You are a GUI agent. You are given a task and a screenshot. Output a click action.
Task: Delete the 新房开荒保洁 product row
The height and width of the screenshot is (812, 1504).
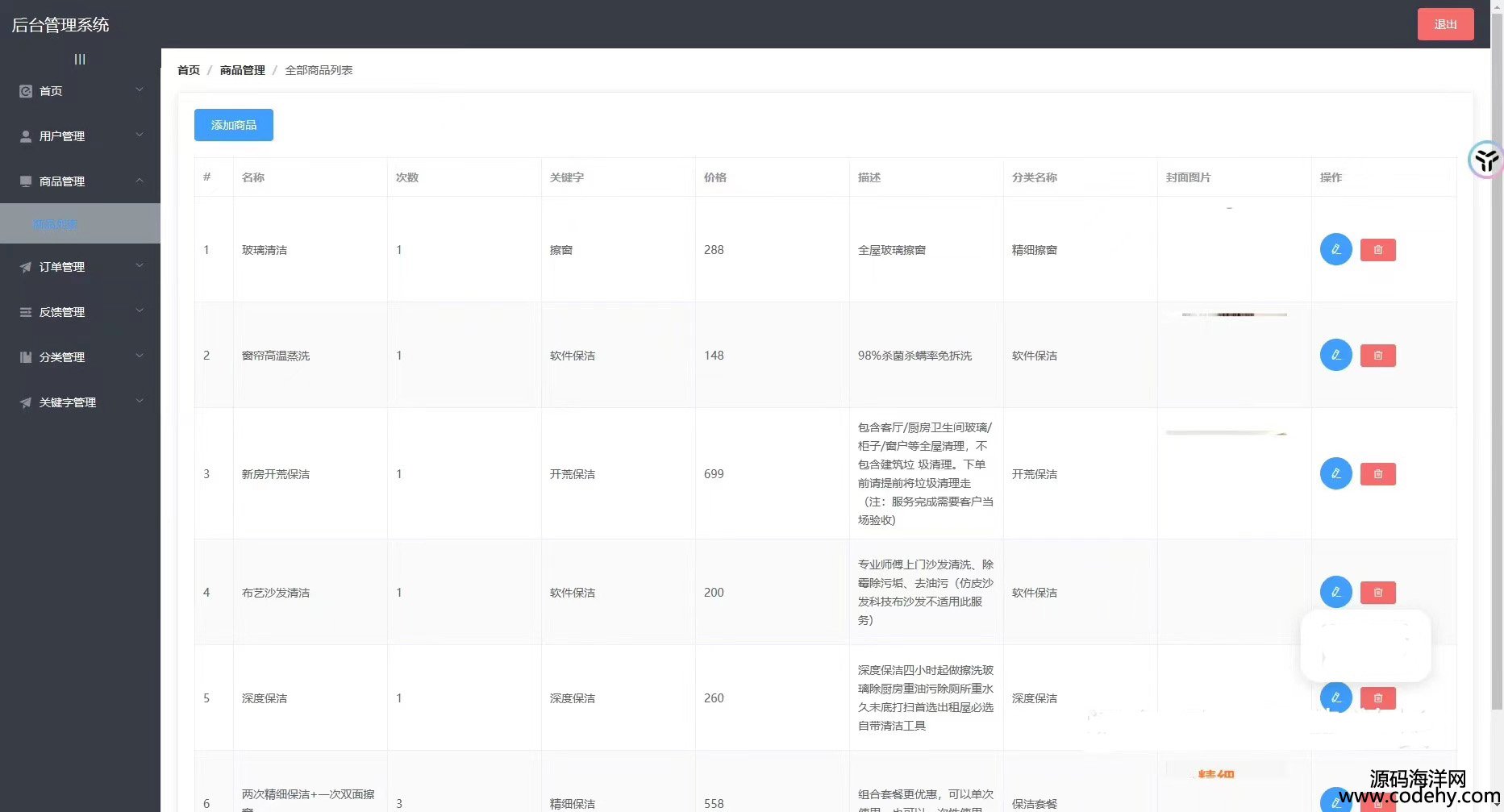pyautogui.click(x=1377, y=474)
